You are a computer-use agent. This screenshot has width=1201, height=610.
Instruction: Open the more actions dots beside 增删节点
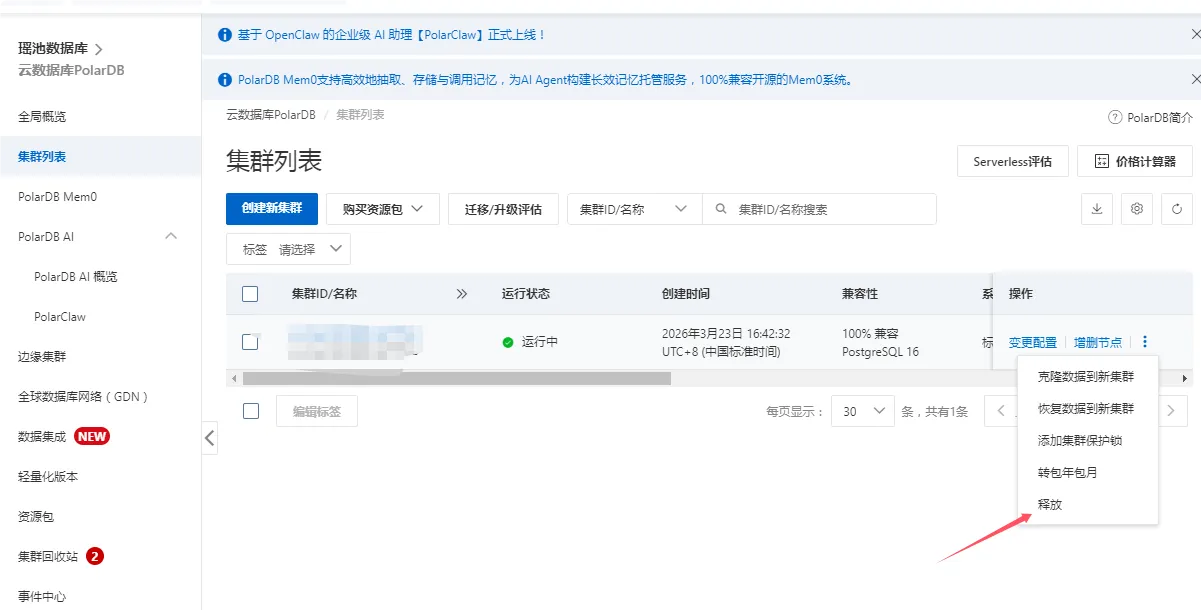pos(1144,341)
